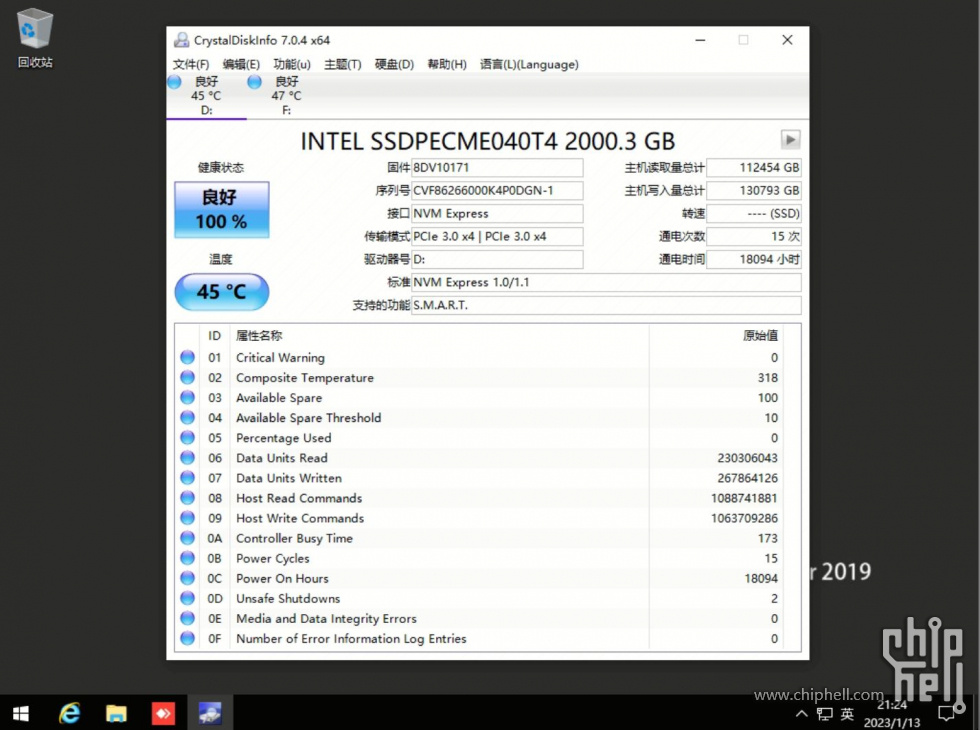The image size is (980, 730).
Task: Click the status icon for Host Write Commands
Action: coord(188,518)
